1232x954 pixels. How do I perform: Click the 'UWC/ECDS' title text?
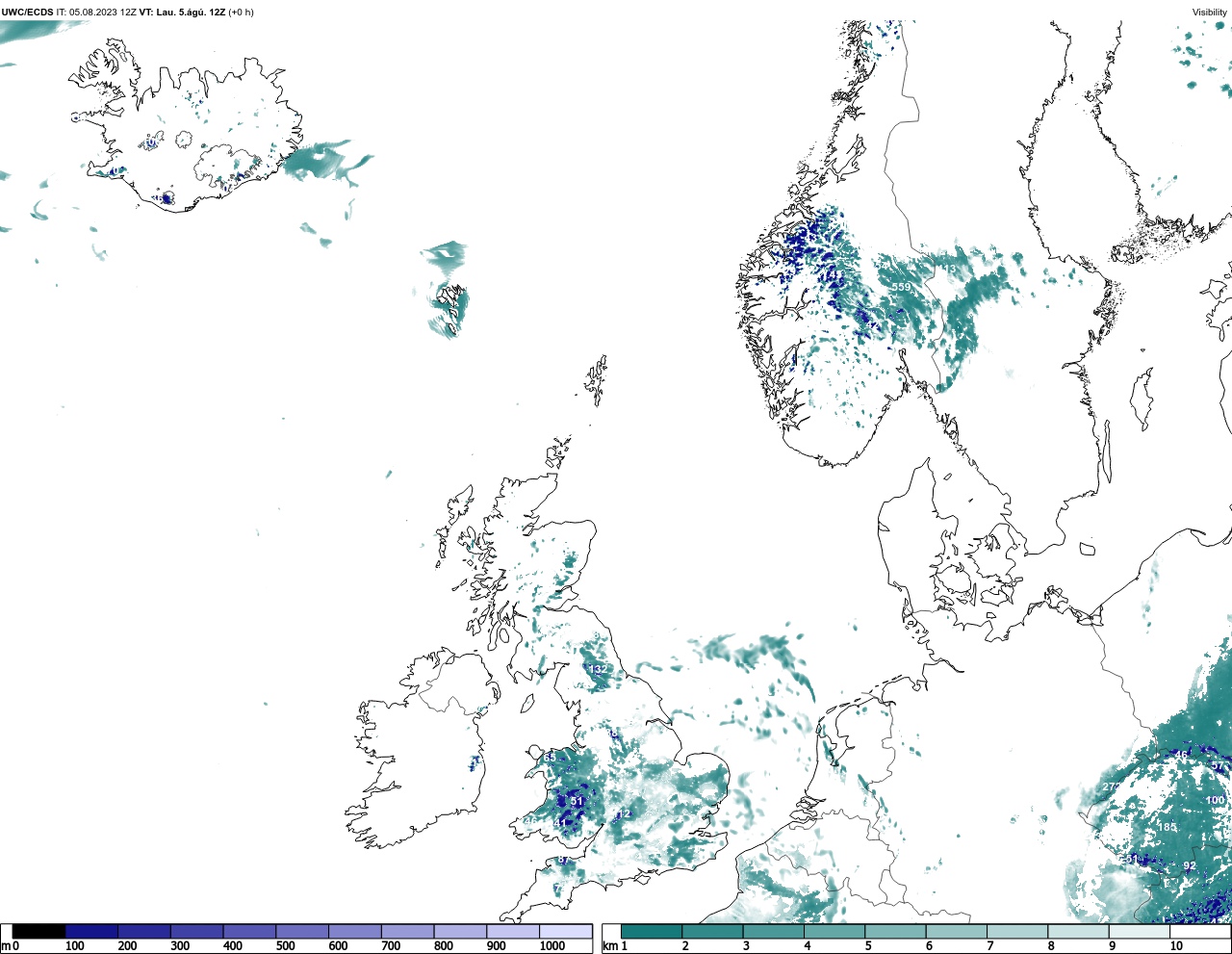(x=28, y=12)
